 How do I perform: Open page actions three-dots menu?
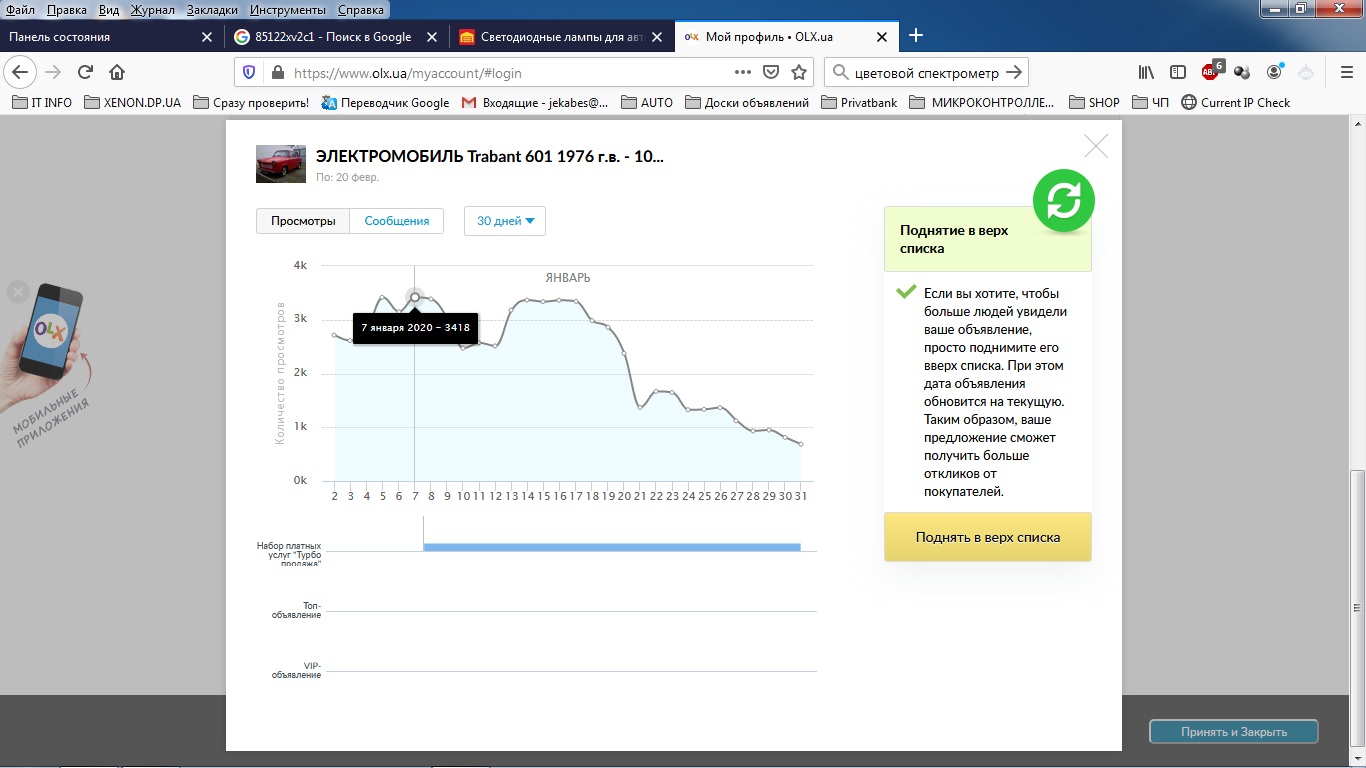point(742,72)
